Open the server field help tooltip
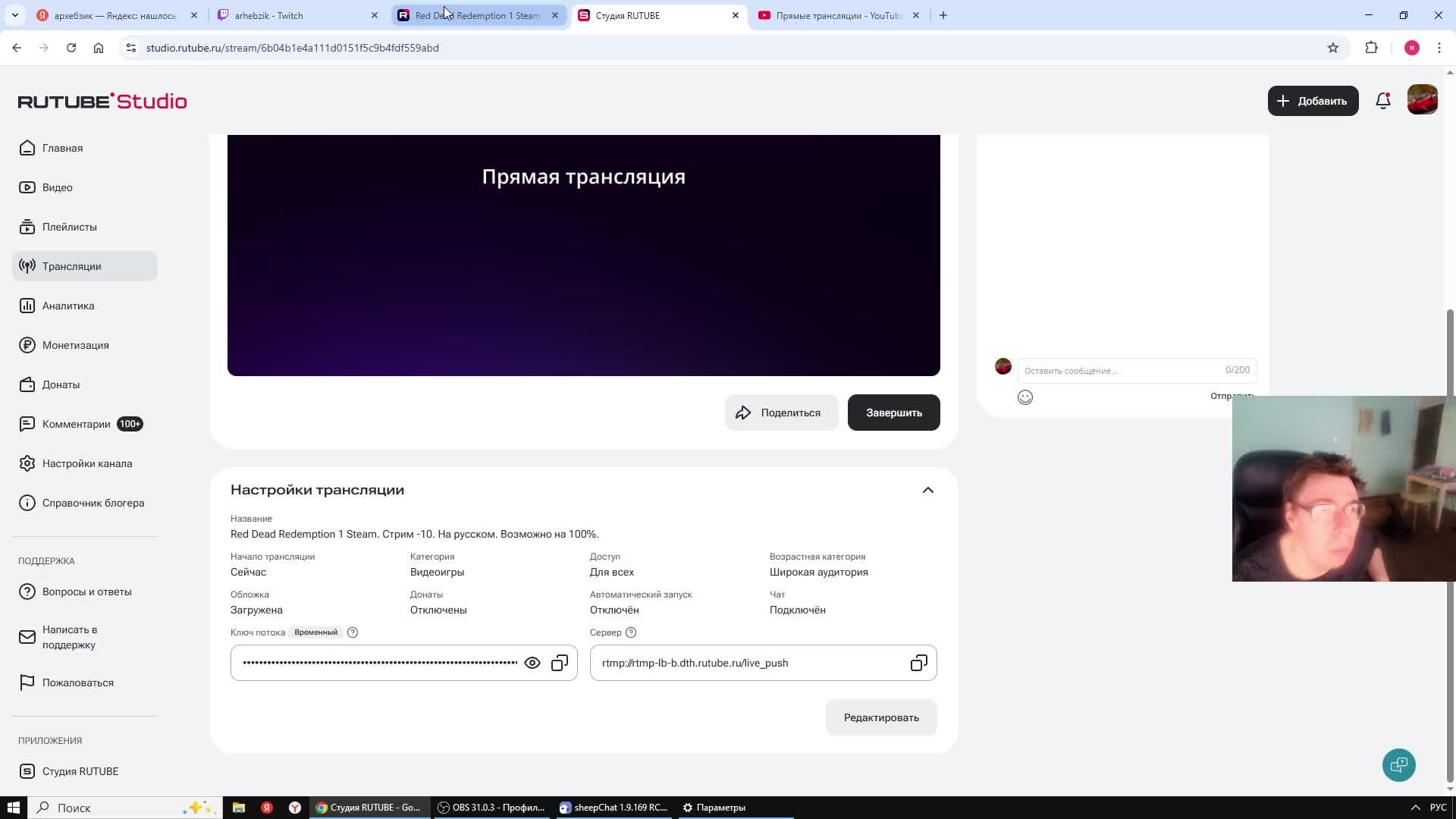 (x=630, y=632)
